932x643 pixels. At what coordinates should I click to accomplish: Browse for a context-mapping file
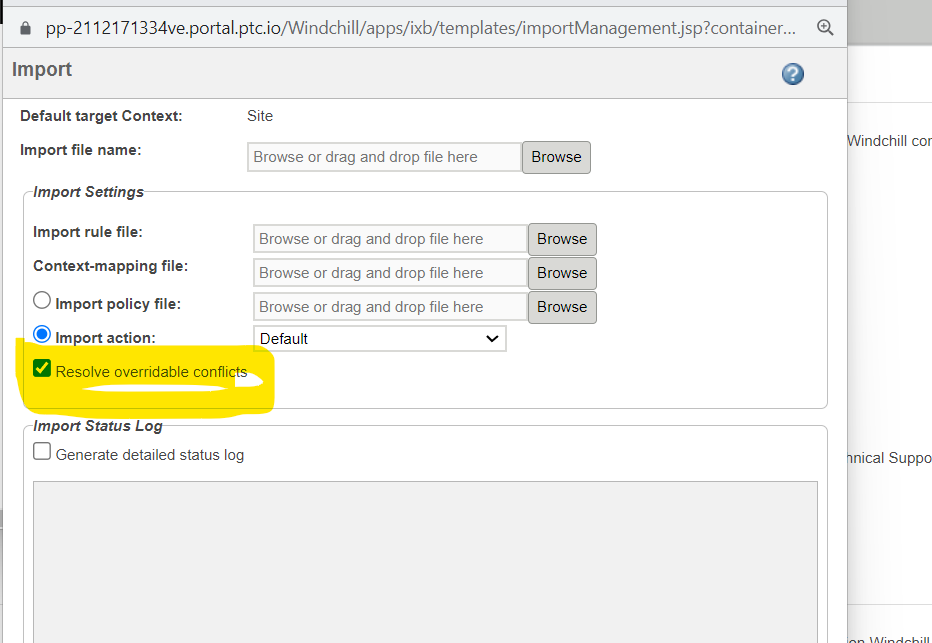pos(562,273)
